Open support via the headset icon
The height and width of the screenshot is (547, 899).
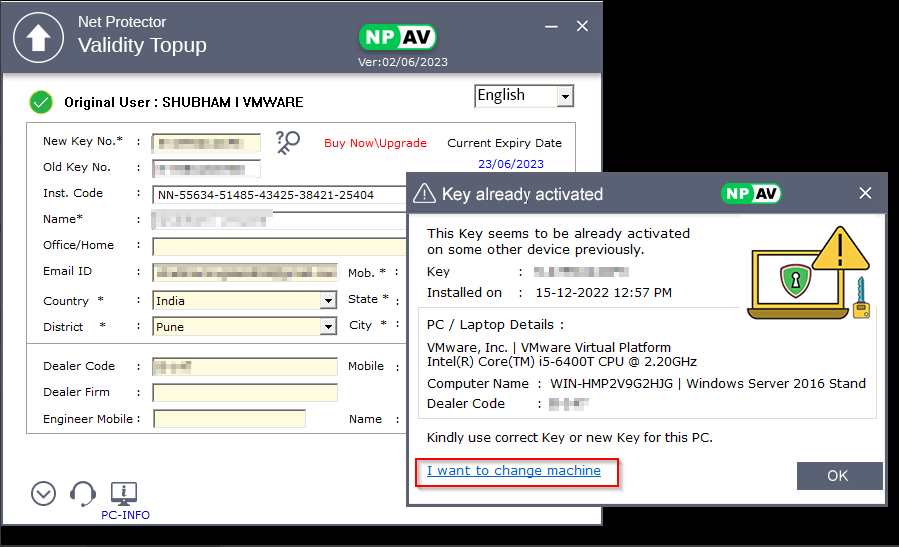[83, 493]
